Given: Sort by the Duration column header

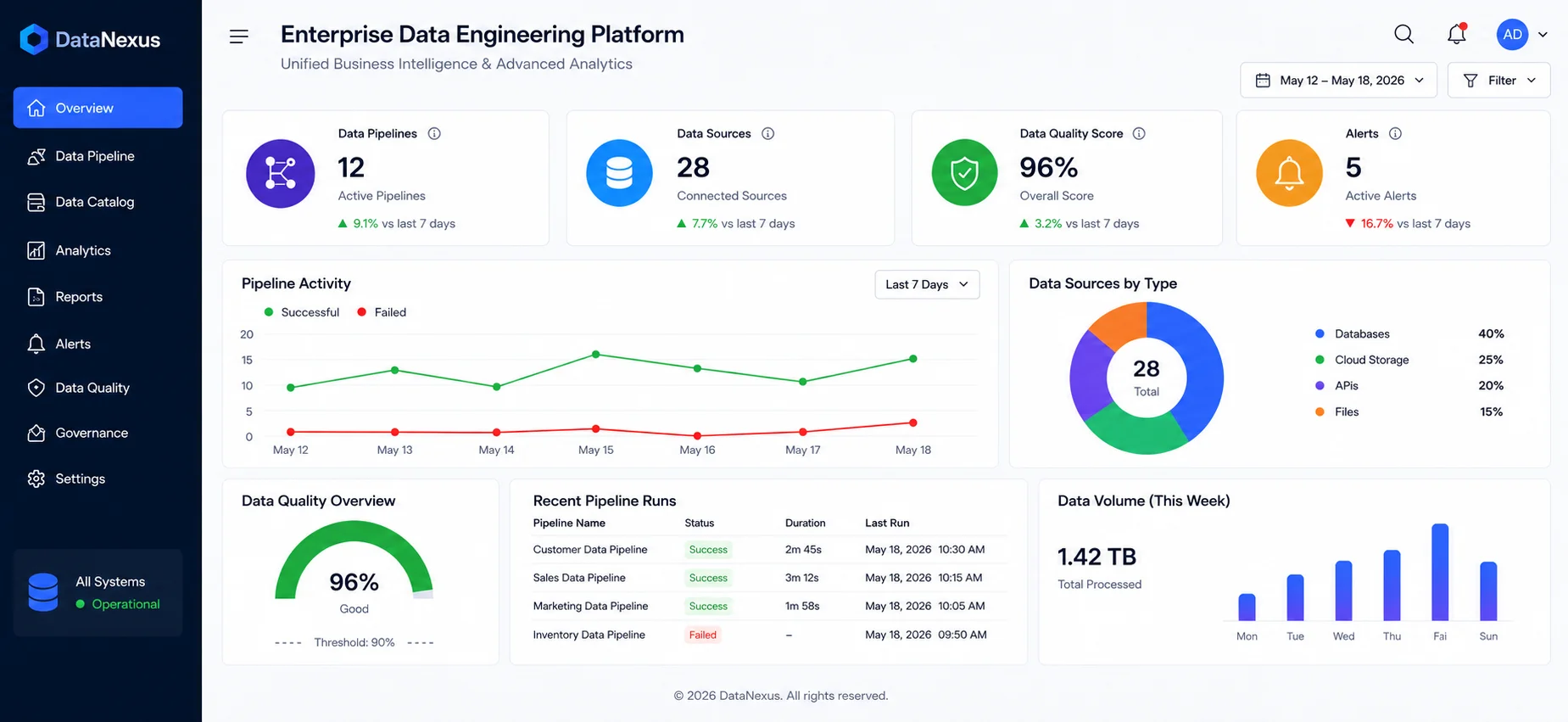Looking at the screenshot, I should tap(805, 523).
